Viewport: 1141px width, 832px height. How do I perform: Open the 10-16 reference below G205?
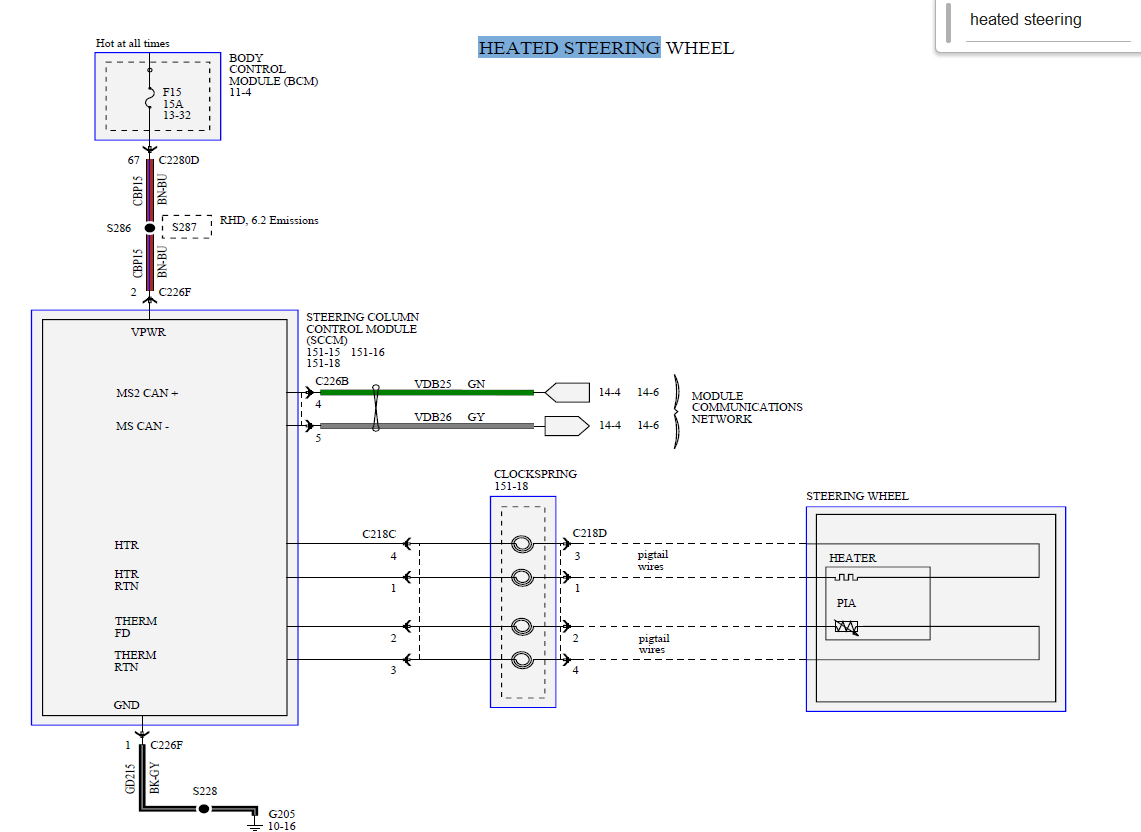(281, 826)
